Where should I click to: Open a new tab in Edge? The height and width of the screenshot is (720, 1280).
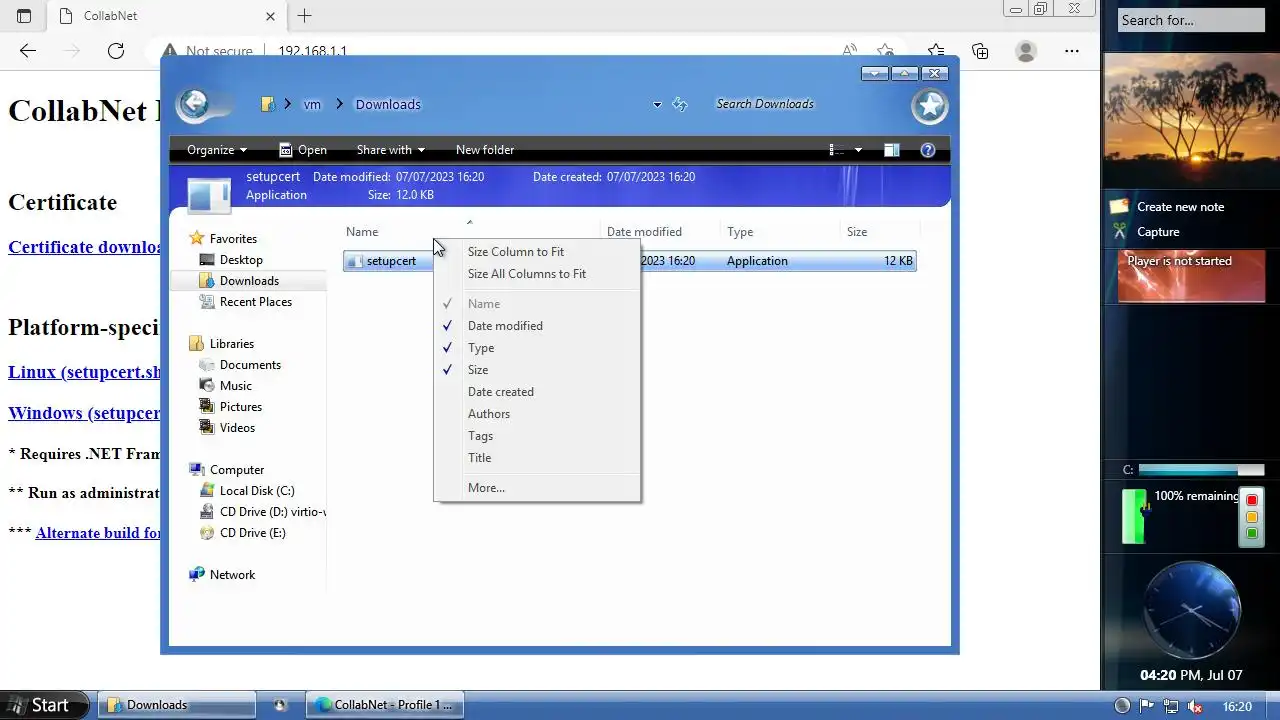point(305,16)
